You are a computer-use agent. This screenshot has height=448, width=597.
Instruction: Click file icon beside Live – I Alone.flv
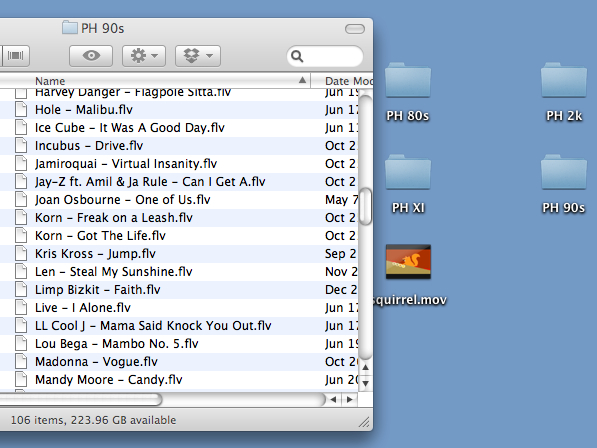(x=21, y=308)
